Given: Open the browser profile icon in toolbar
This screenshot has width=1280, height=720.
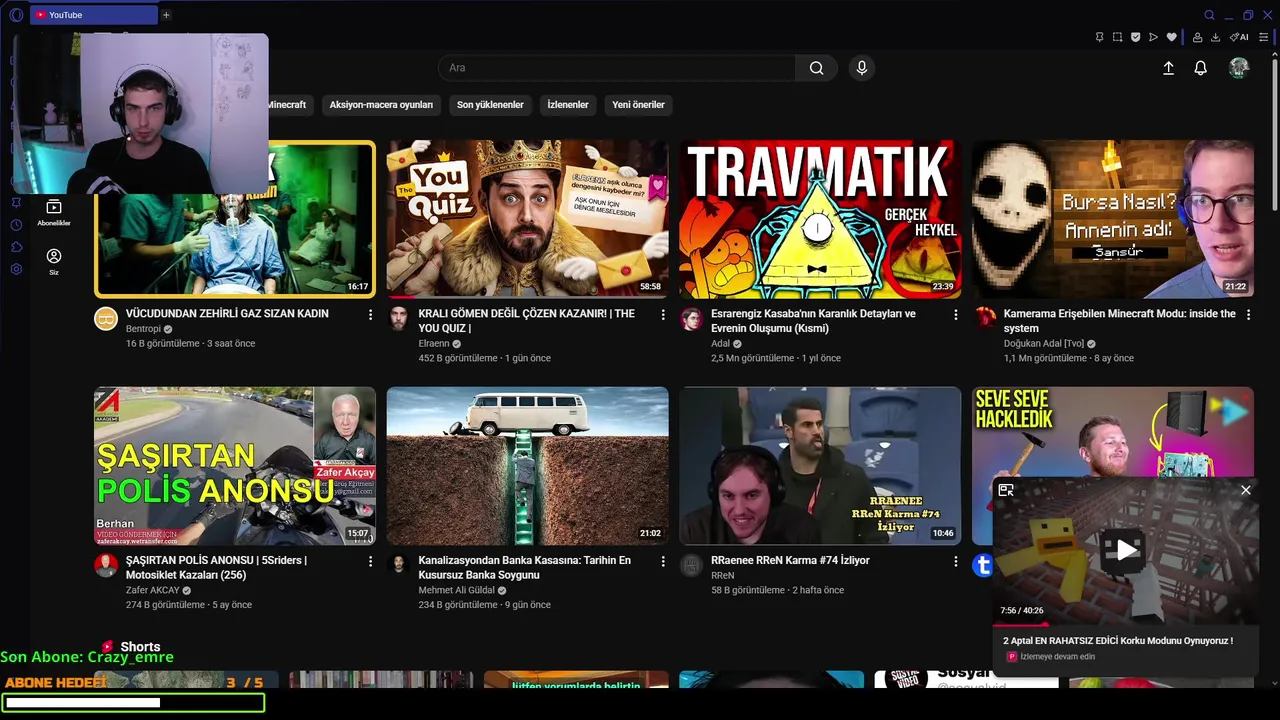Looking at the screenshot, I should tap(1197, 37).
